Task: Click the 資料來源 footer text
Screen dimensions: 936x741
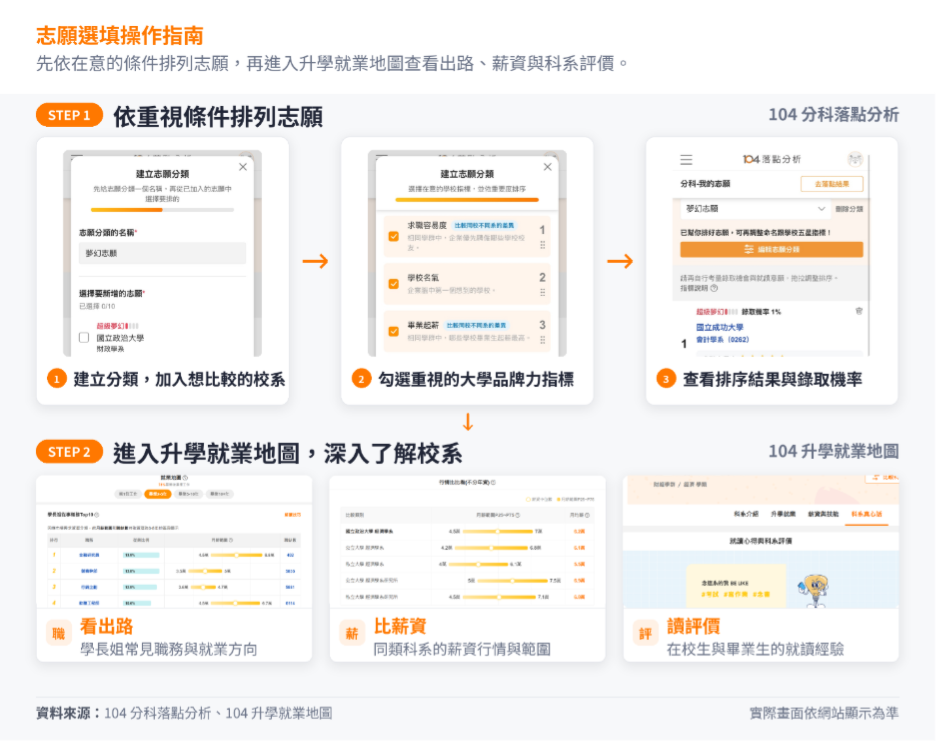Action: 184,713
